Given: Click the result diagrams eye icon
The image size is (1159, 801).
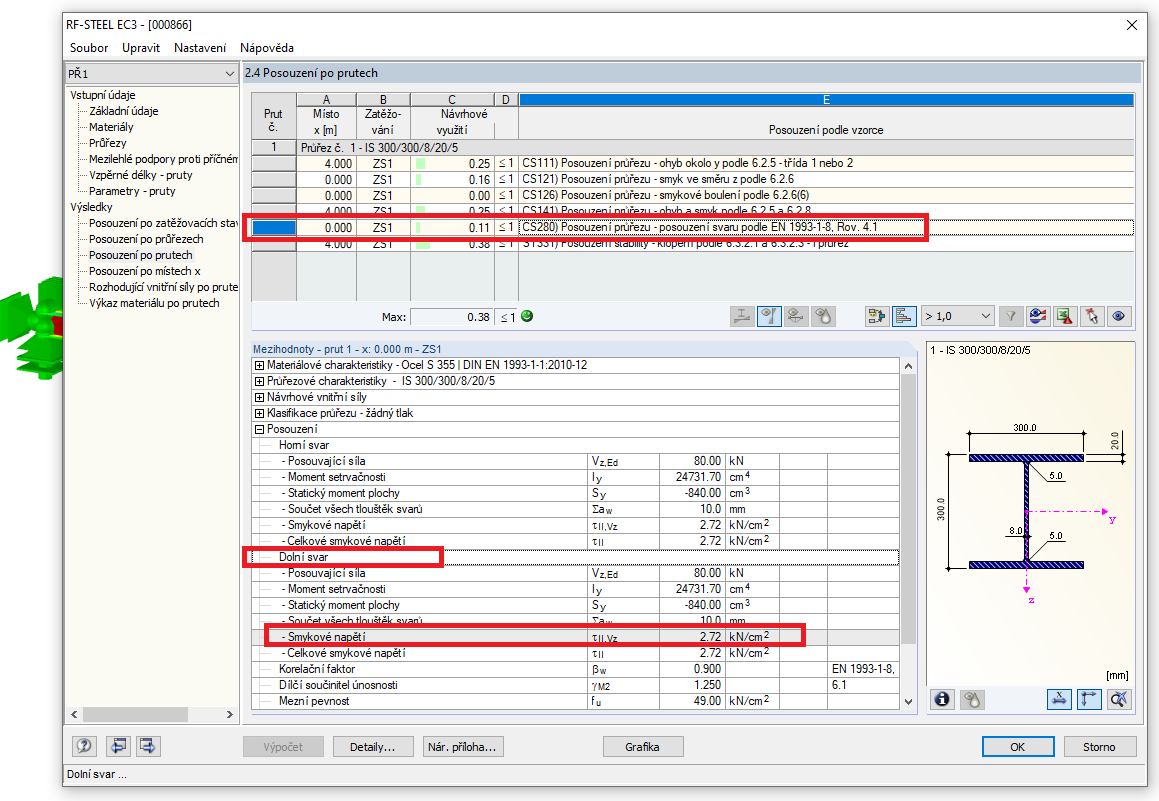Looking at the screenshot, I should coord(1038,316).
